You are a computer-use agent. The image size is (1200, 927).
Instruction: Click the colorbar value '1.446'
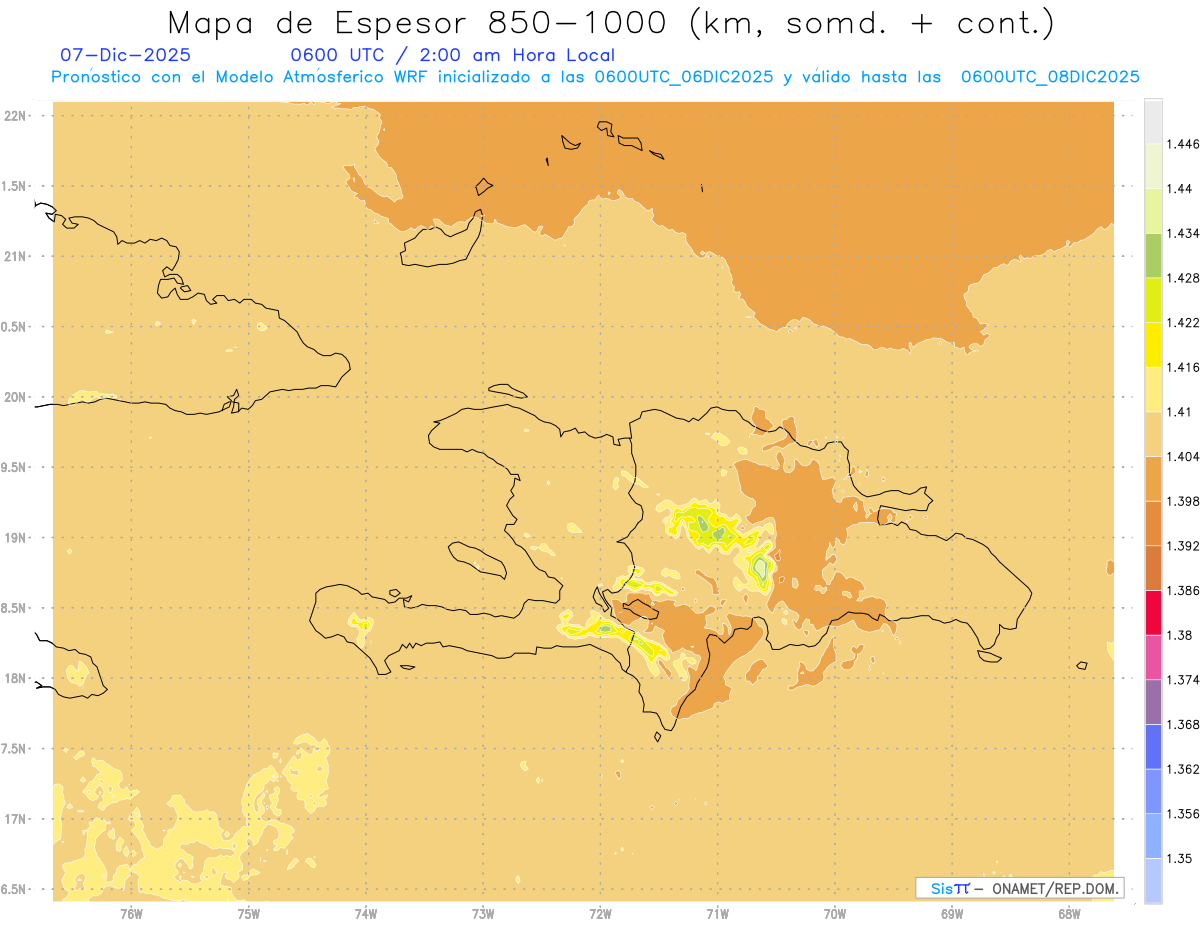pos(1183,144)
